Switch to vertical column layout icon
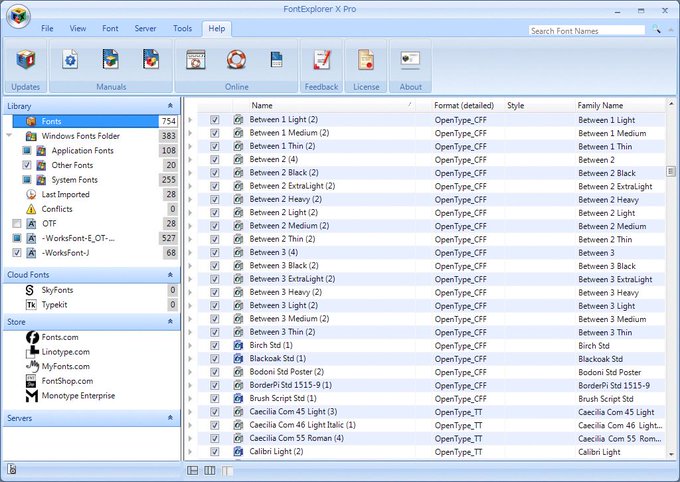Screen dimensions: 680x482 (210, 470)
